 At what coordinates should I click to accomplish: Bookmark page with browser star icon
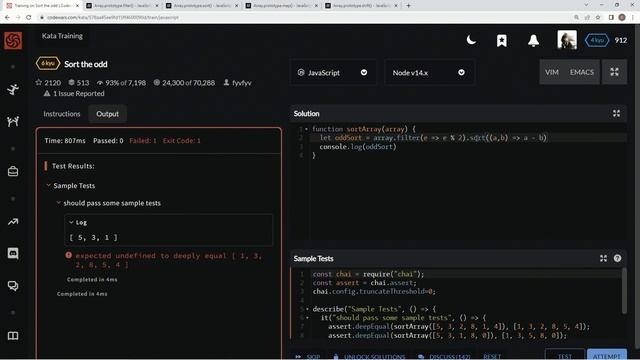coord(598,18)
